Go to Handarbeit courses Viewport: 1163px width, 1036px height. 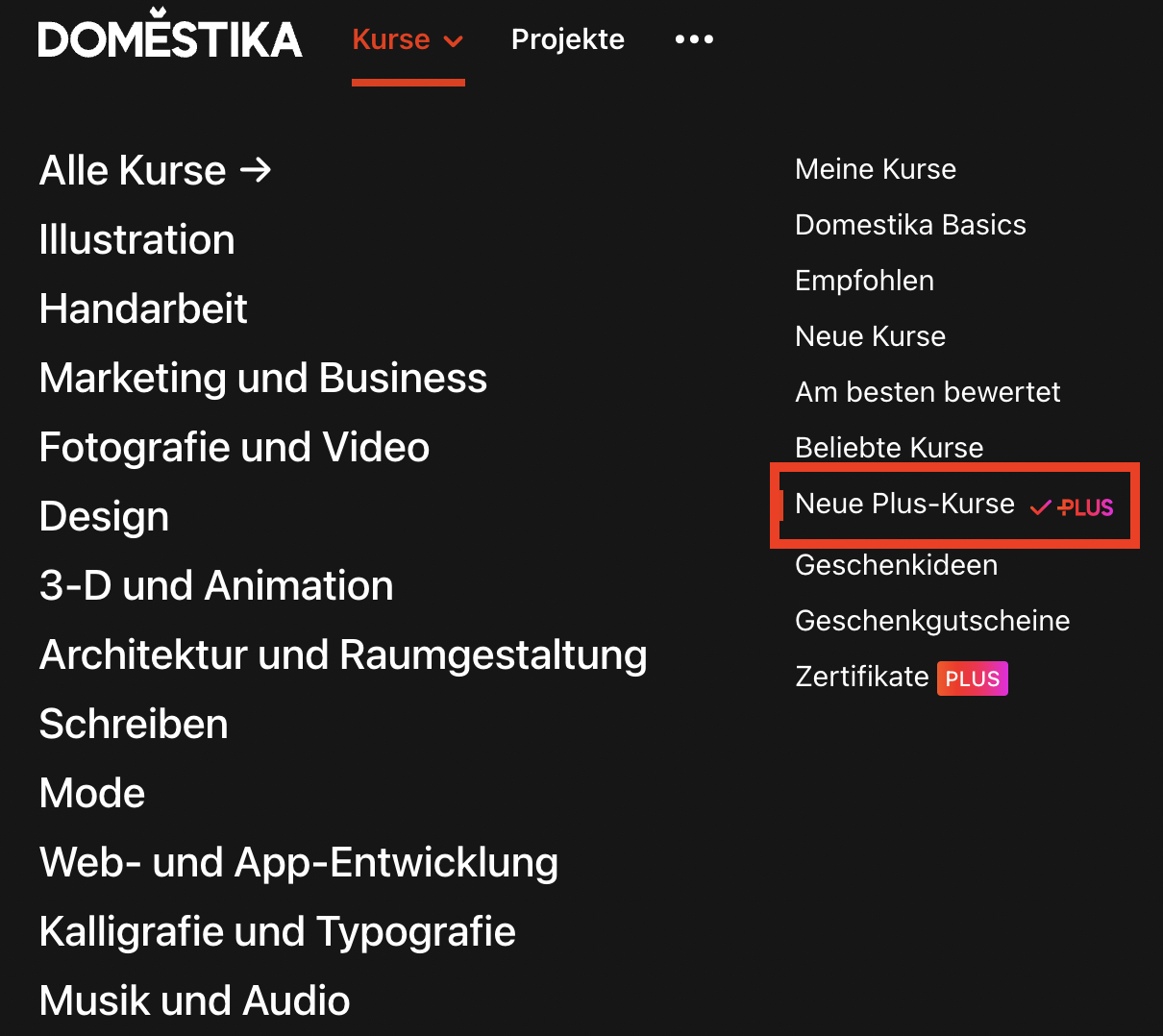[x=143, y=308]
